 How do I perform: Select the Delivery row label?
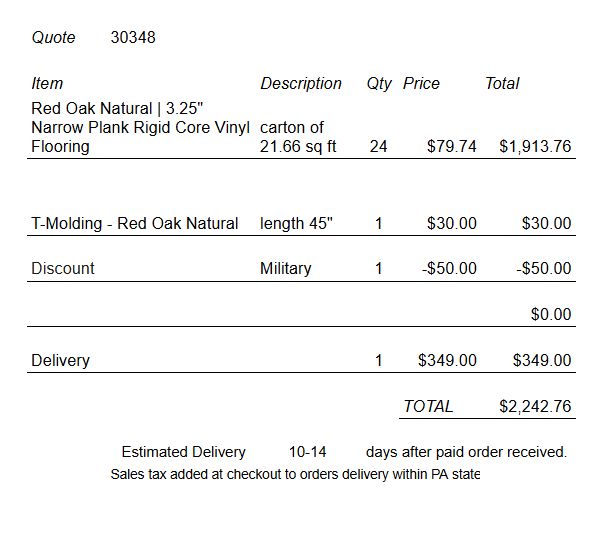60,360
